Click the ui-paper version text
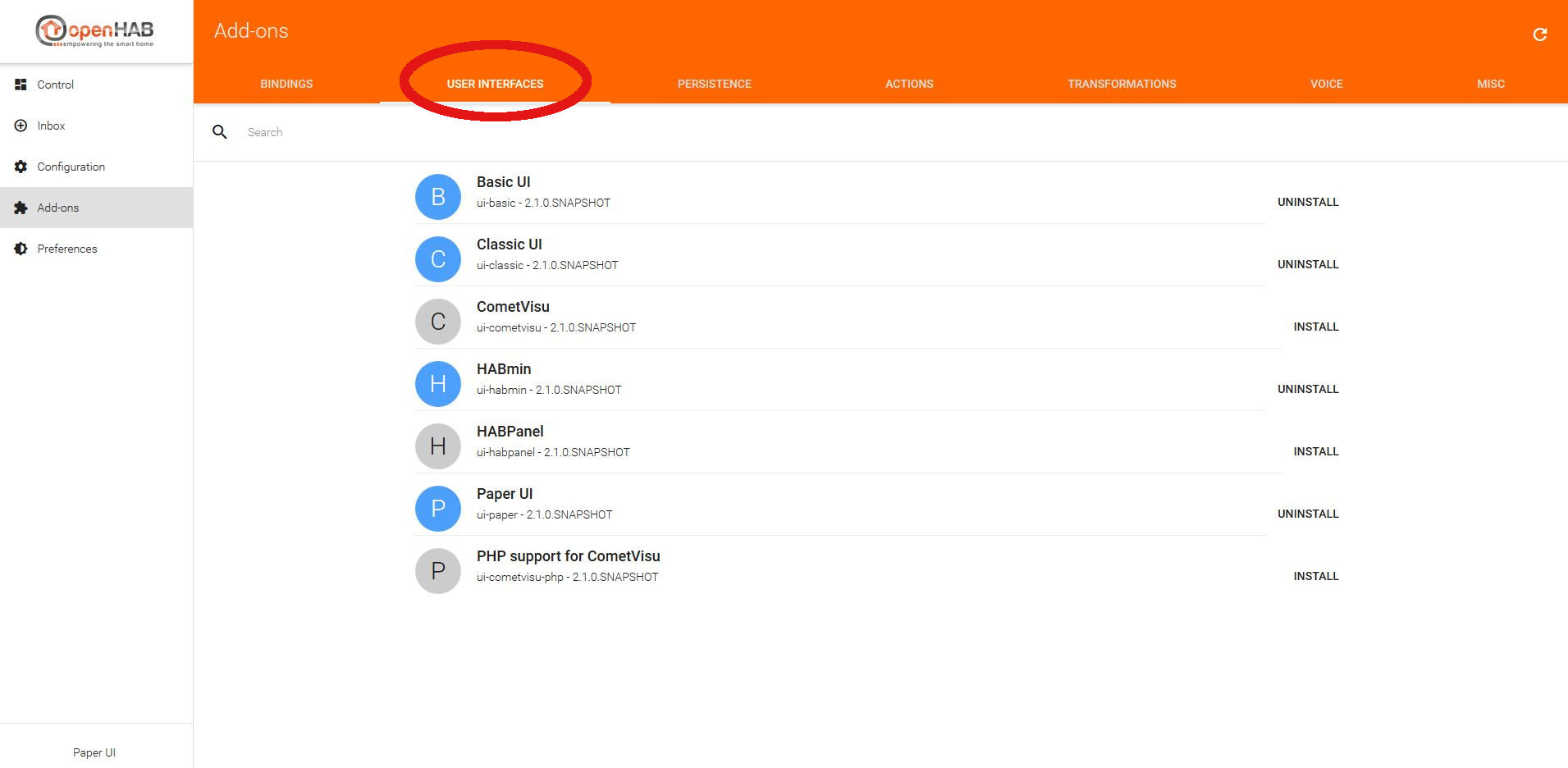 544,514
